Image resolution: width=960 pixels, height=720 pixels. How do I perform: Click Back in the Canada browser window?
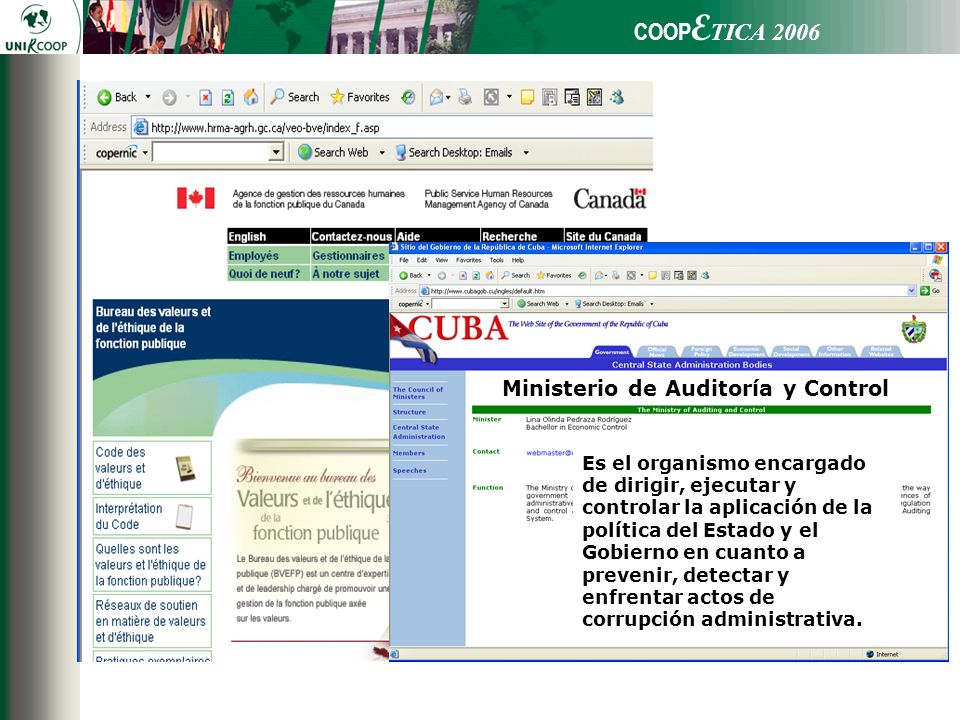click(x=117, y=97)
